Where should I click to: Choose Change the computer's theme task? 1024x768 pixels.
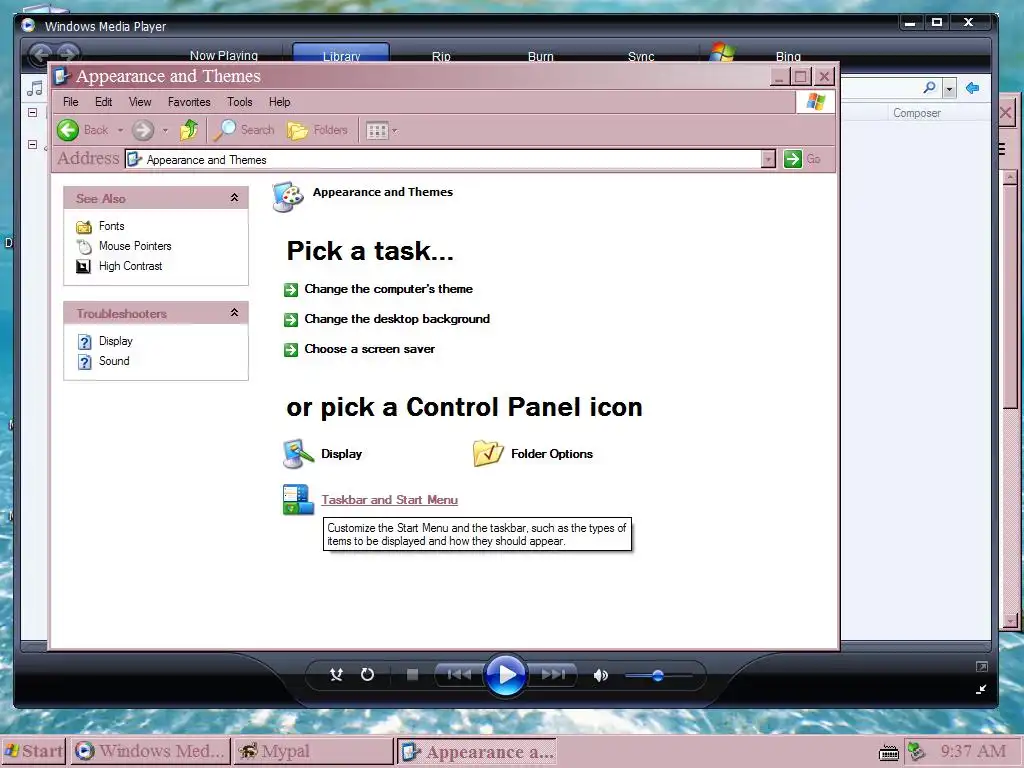coord(389,289)
